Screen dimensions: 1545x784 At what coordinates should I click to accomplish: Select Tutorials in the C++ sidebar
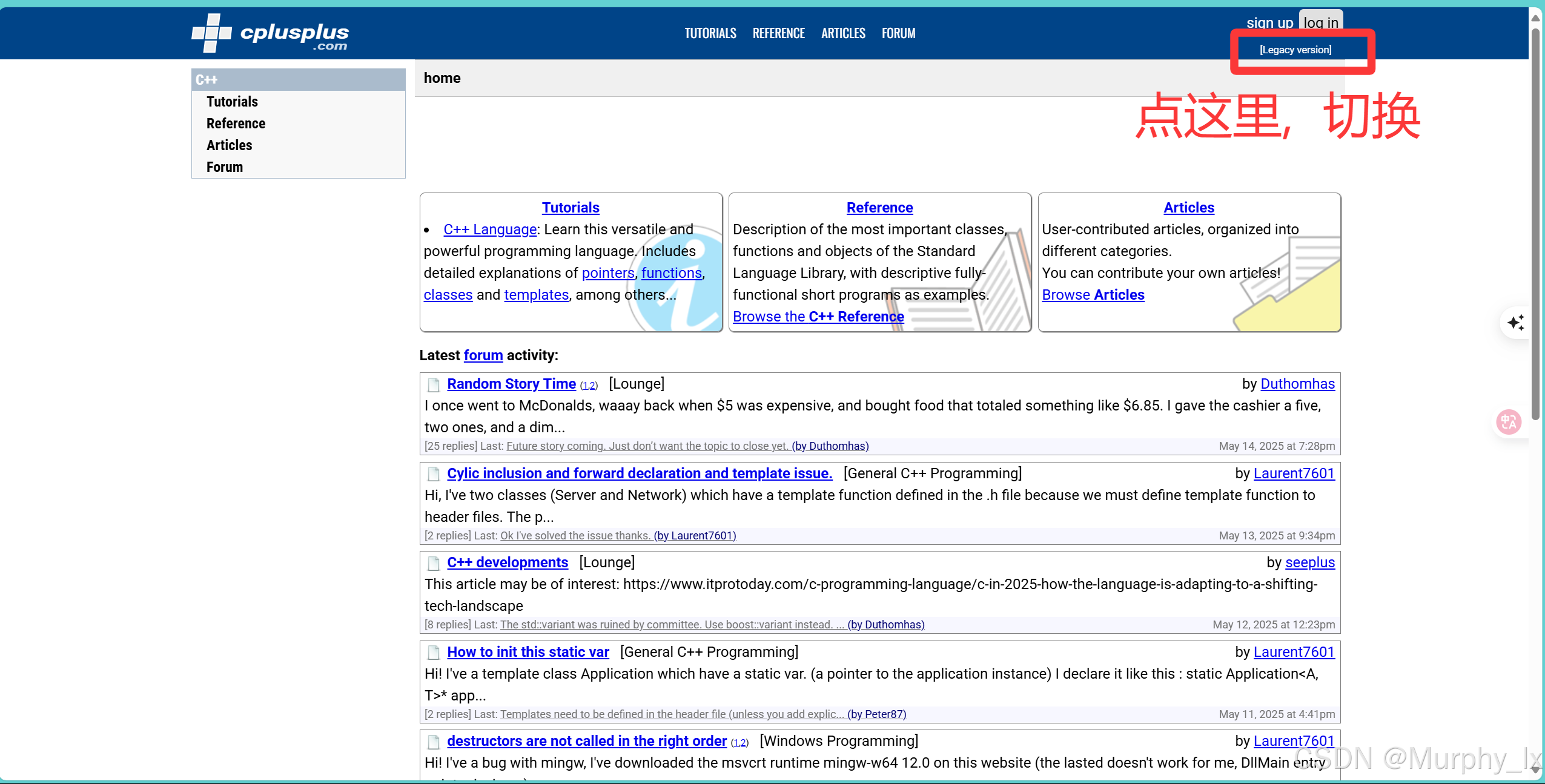pos(232,102)
